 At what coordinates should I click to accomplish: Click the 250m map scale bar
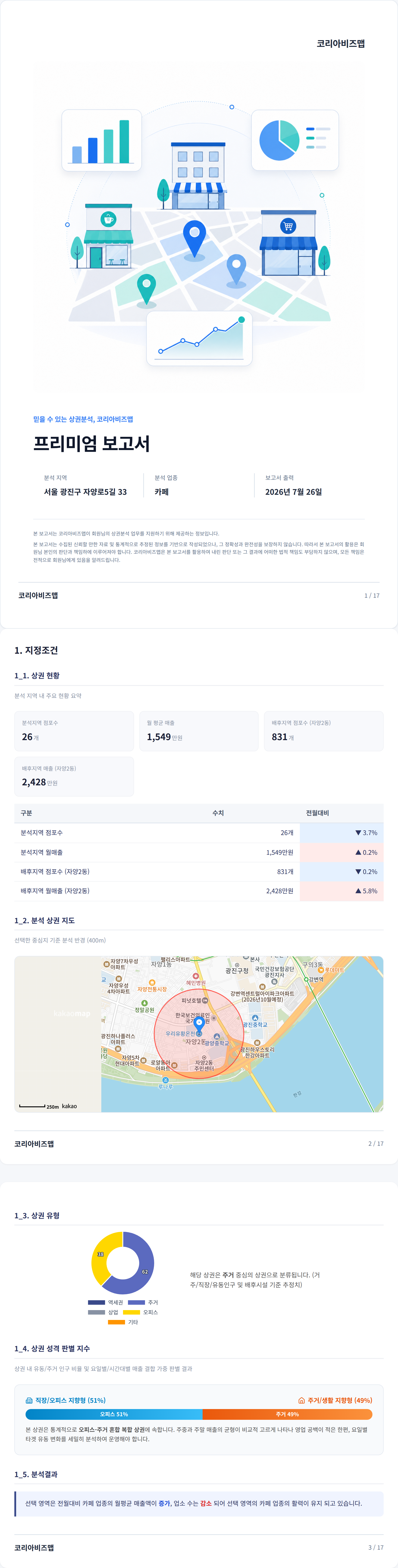(x=32, y=1106)
